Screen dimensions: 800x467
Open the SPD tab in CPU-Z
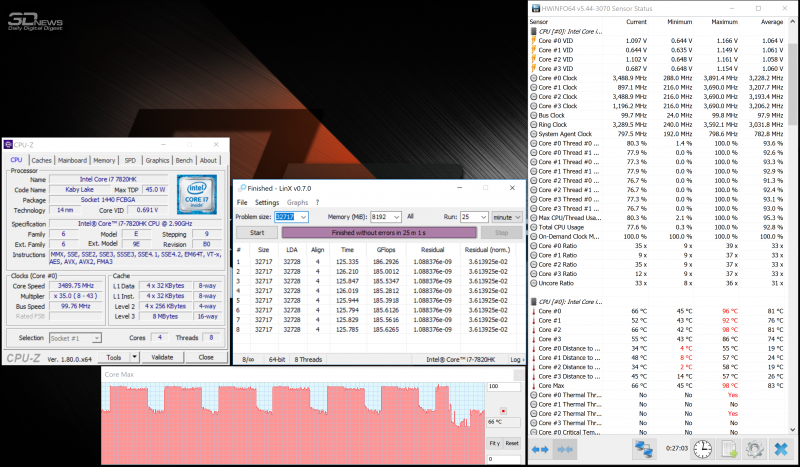130,160
